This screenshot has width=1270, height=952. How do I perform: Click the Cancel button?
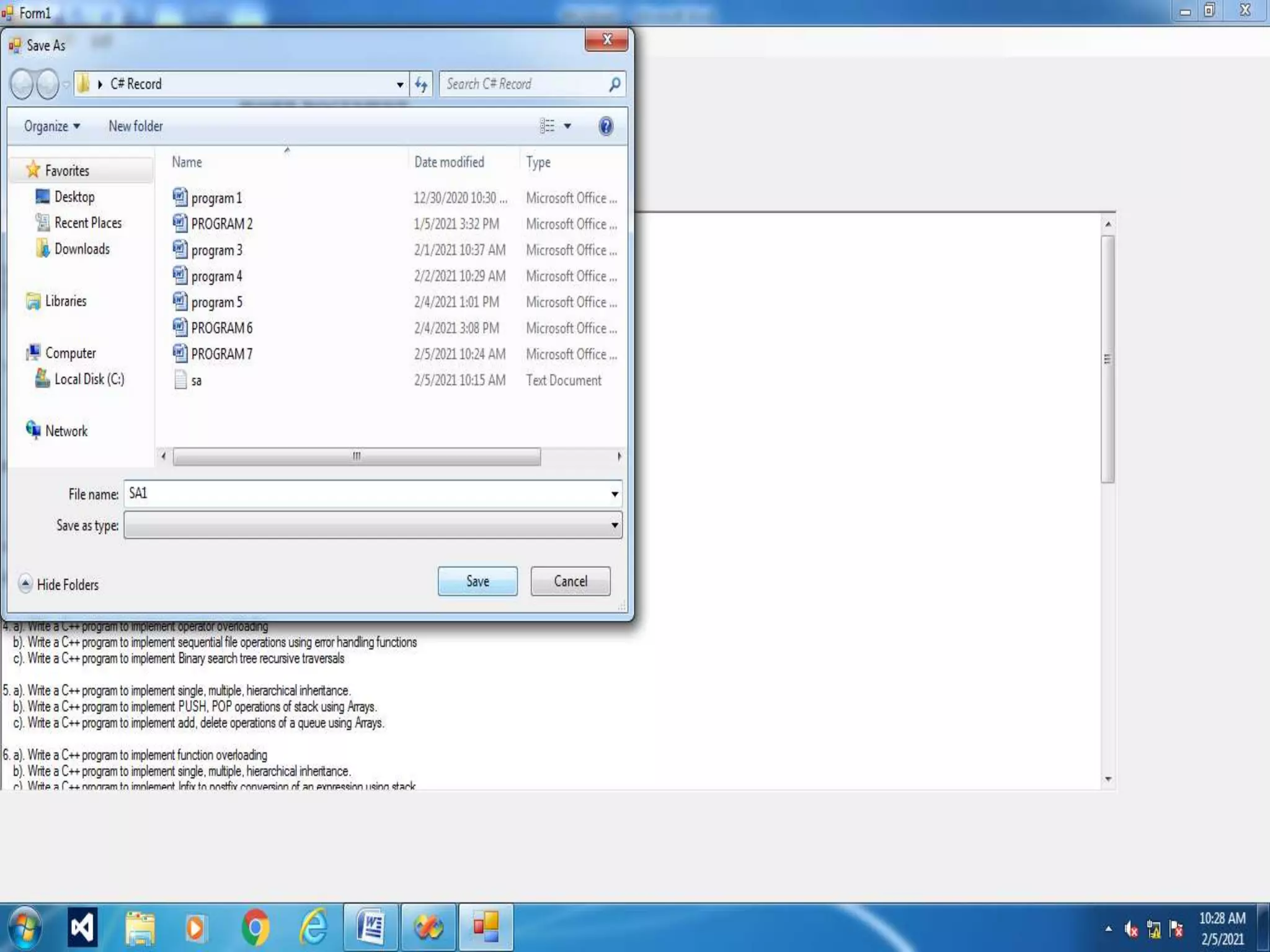tap(570, 581)
